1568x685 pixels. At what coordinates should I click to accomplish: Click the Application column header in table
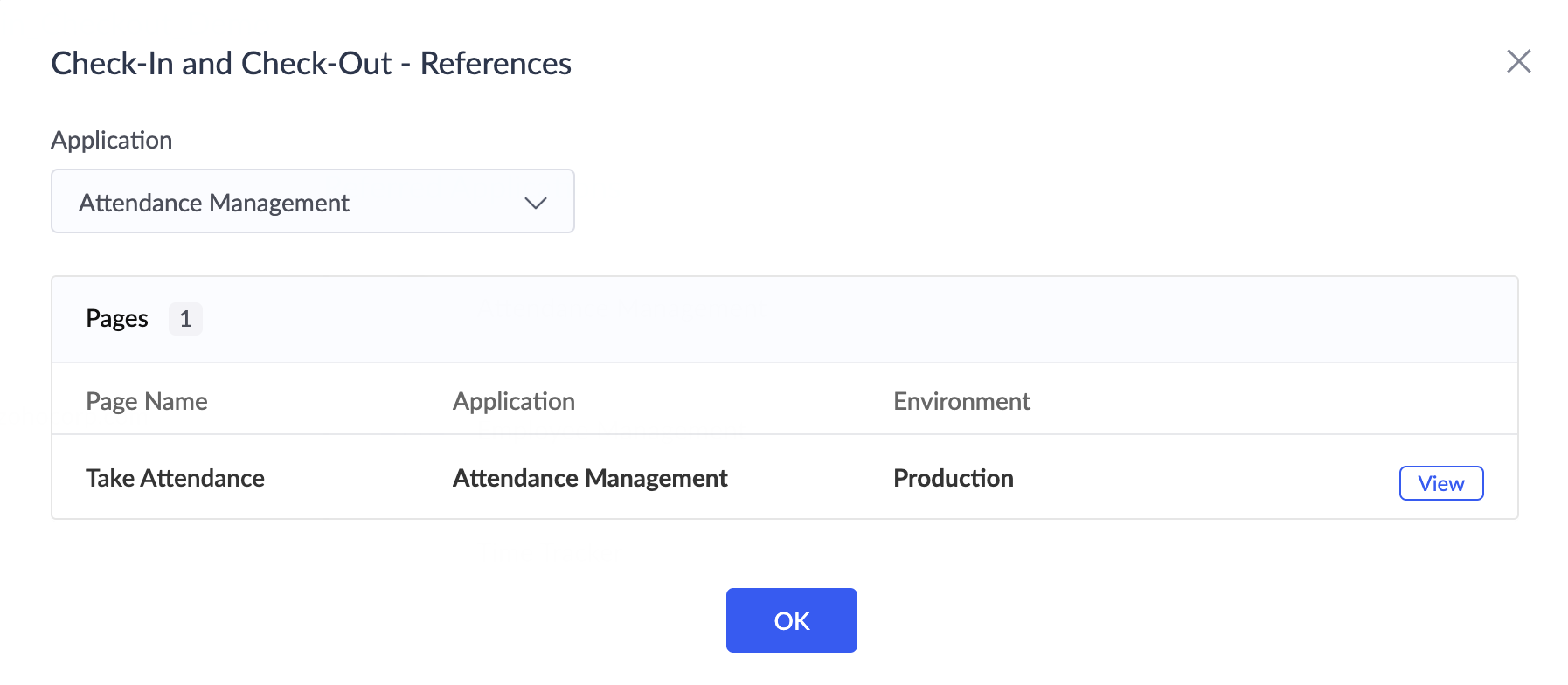click(x=514, y=401)
